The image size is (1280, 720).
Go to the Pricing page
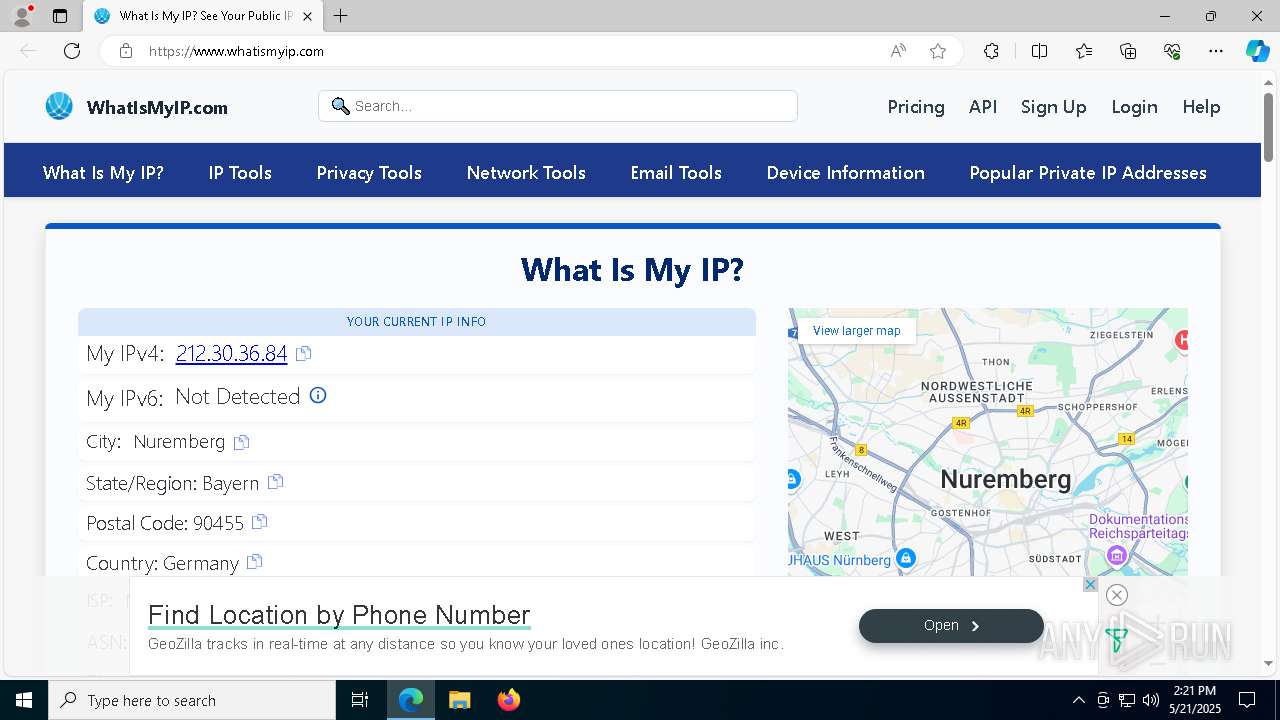click(x=916, y=107)
